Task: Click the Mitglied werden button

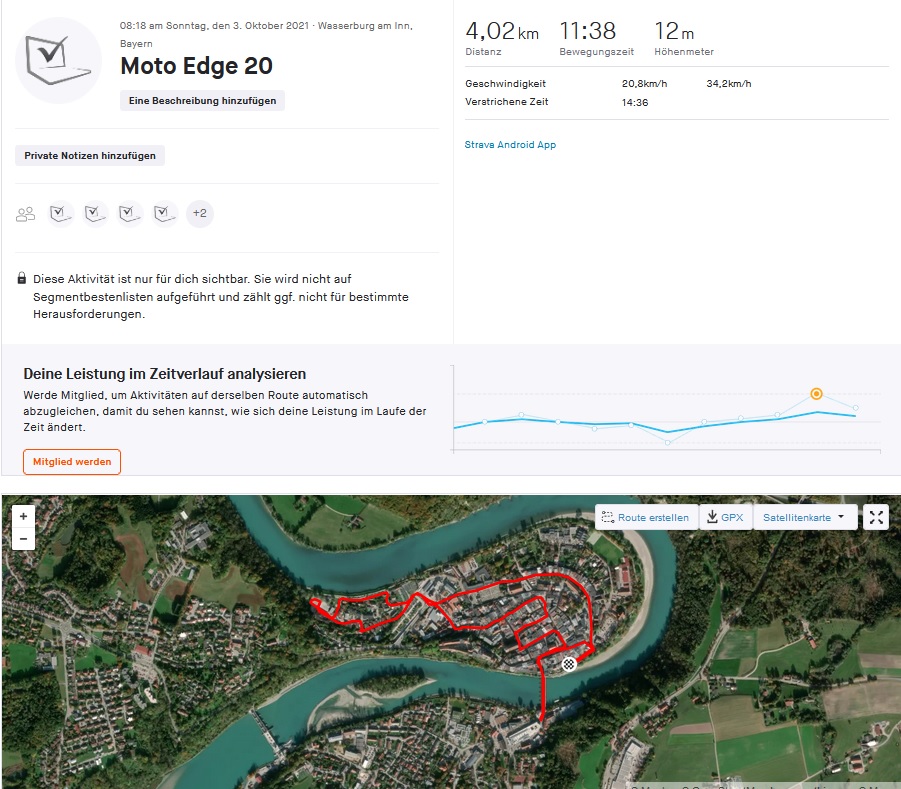Action: click(x=72, y=462)
